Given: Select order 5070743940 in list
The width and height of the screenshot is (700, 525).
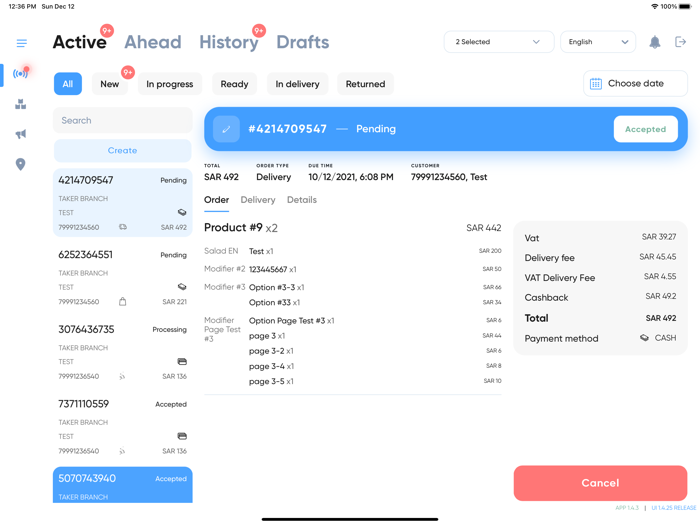Looking at the screenshot, I should pos(123,485).
